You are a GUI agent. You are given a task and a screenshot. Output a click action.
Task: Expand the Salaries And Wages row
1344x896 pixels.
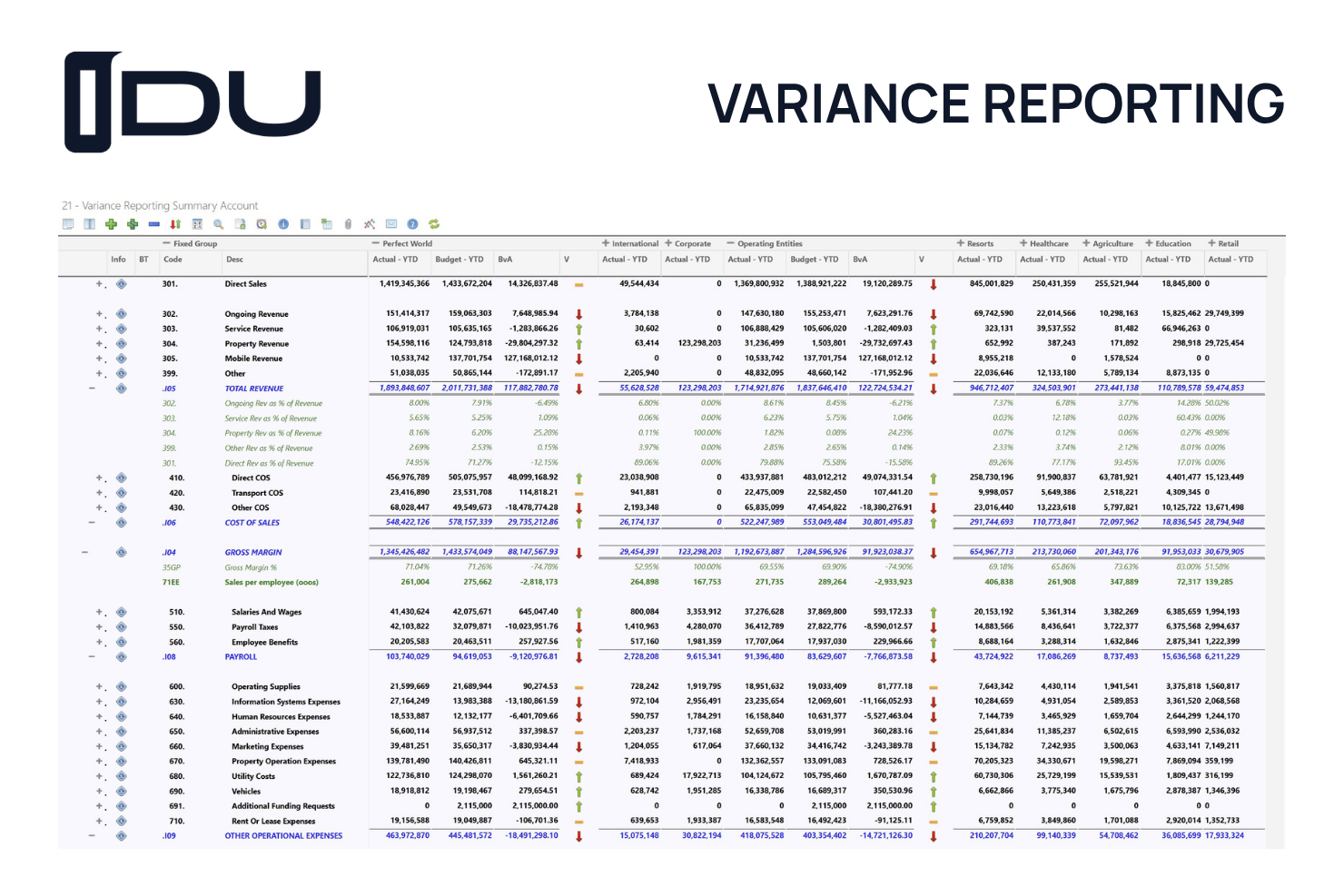(x=100, y=612)
